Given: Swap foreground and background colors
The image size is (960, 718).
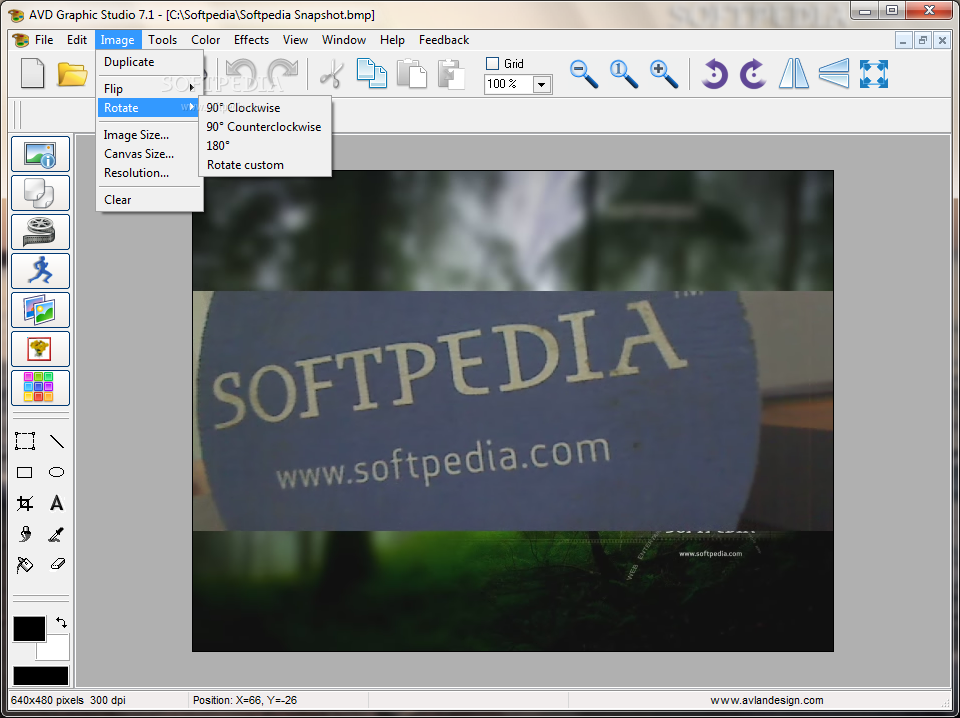Looking at the screenshot, I should [61, 623].
